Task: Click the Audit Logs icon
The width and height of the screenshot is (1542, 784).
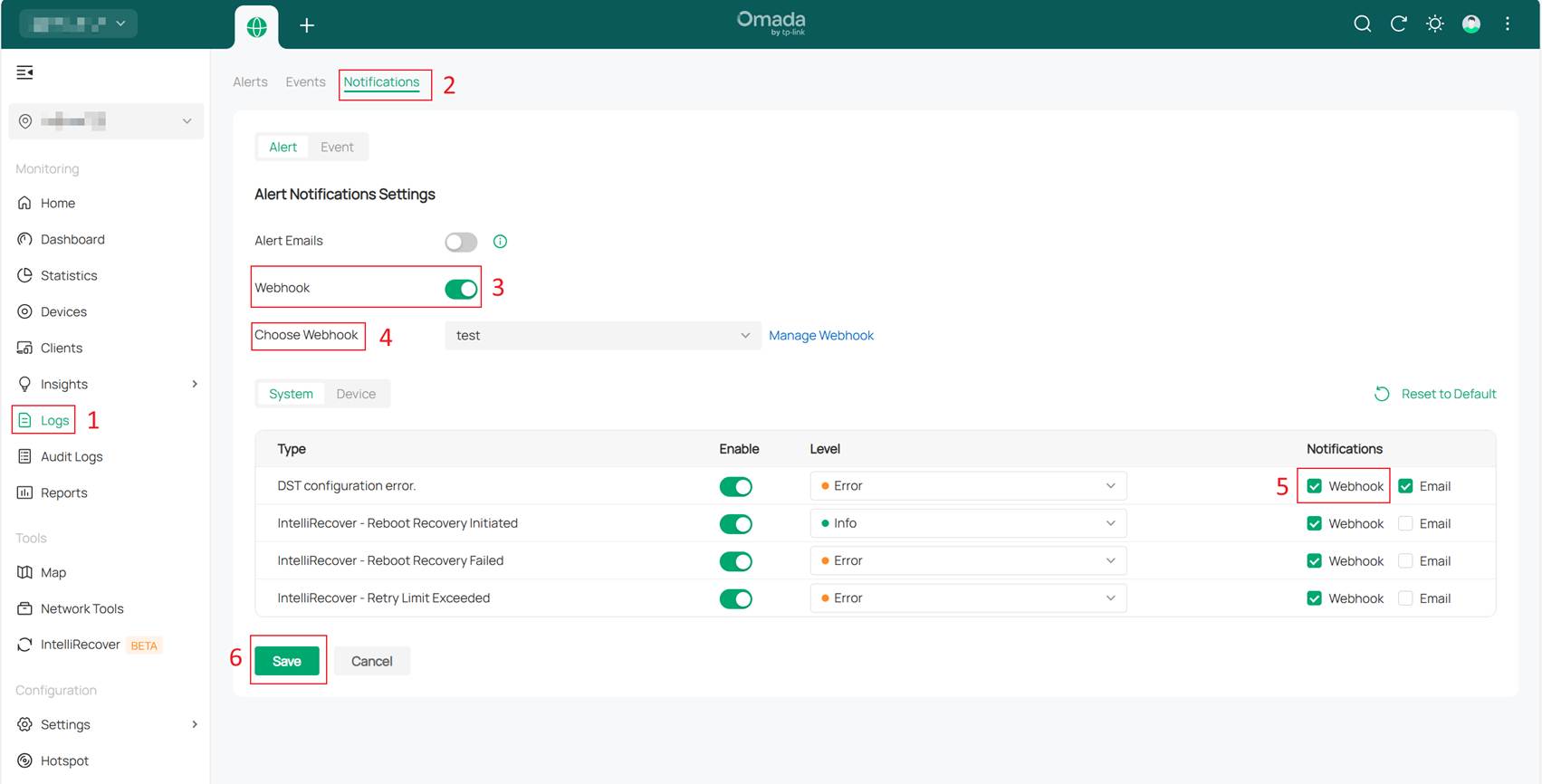Action: [24, 456]
